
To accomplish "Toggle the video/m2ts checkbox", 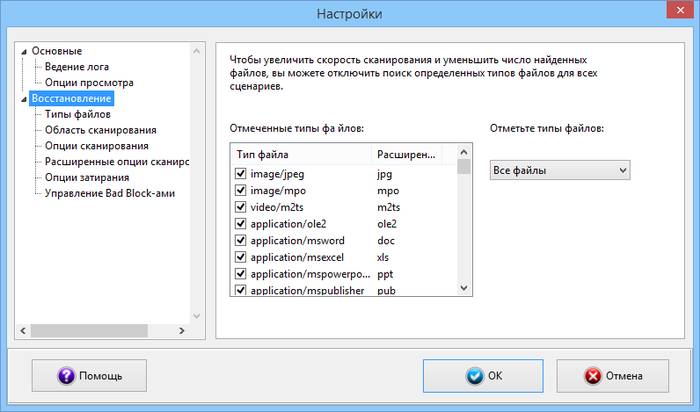I will pyautogui.click(x=240, y=207).
